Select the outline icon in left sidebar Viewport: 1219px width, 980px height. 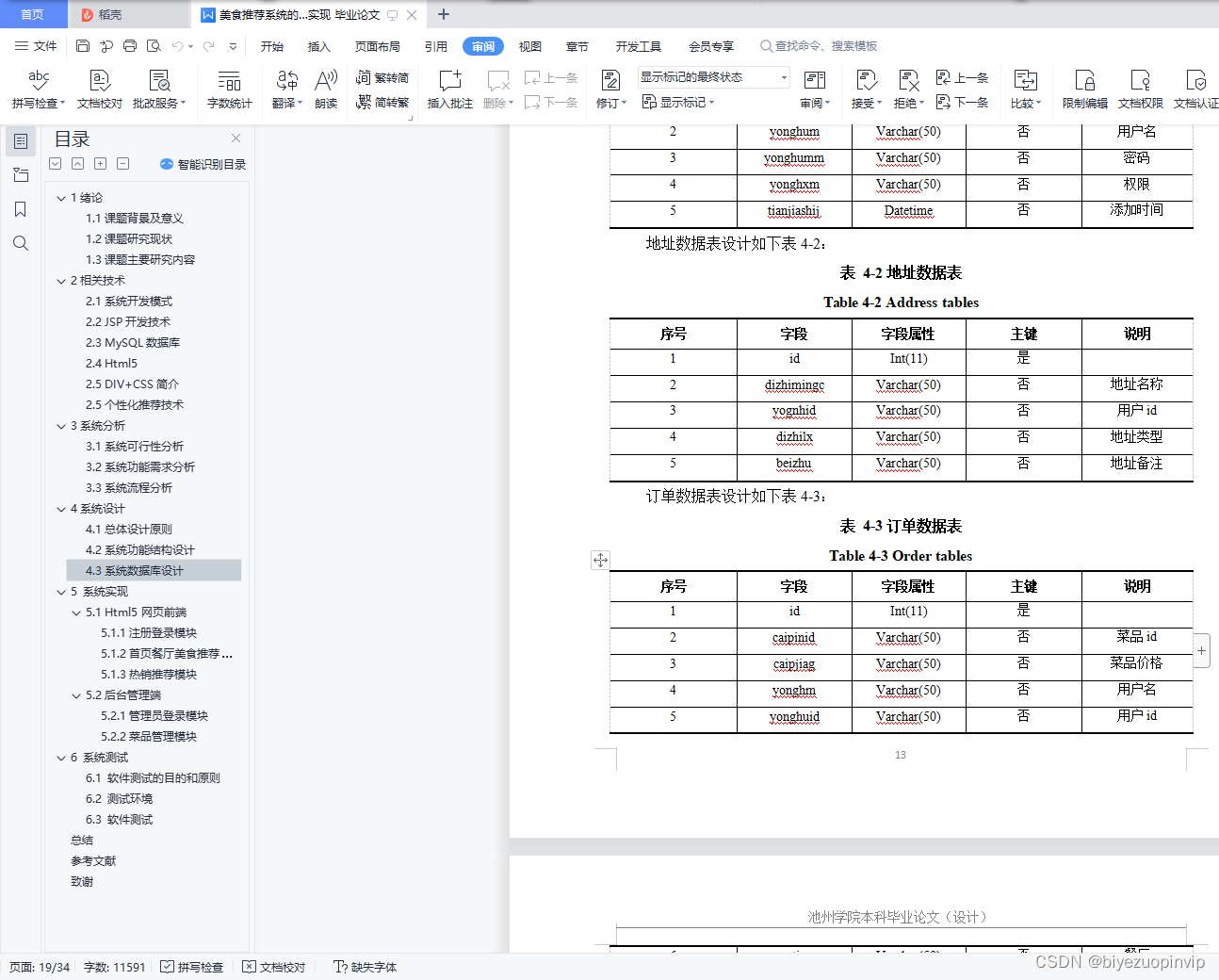pos(21,141)
